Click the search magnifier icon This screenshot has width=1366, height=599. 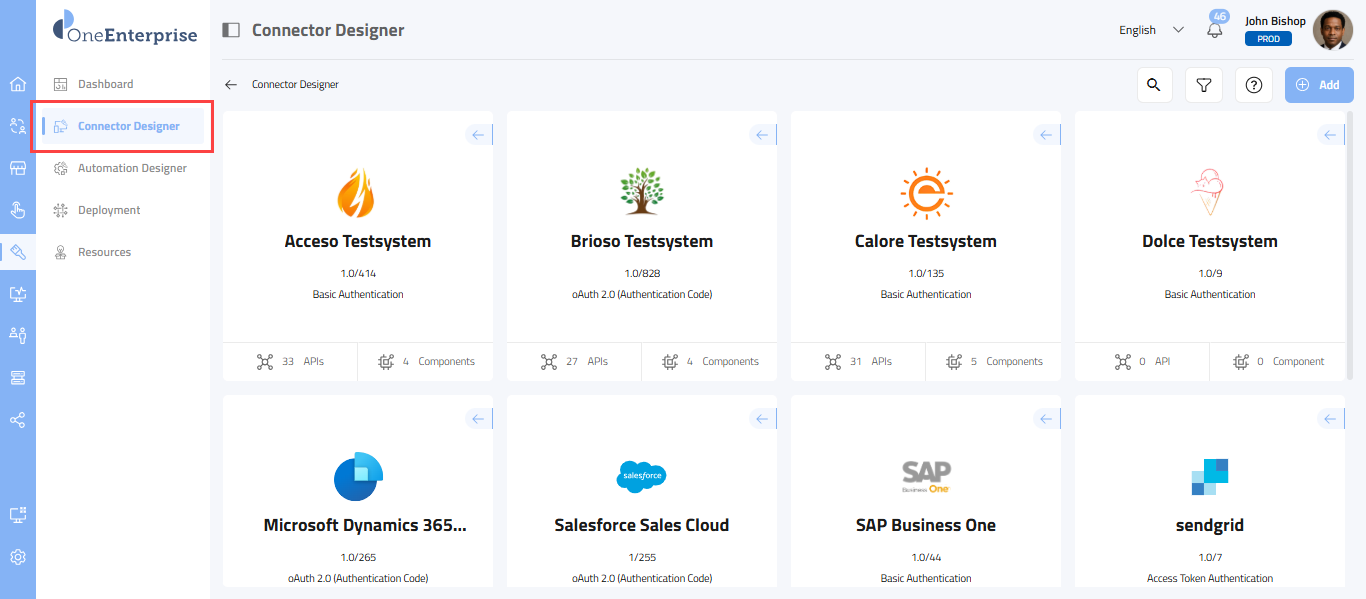[x=1154, y=85]
